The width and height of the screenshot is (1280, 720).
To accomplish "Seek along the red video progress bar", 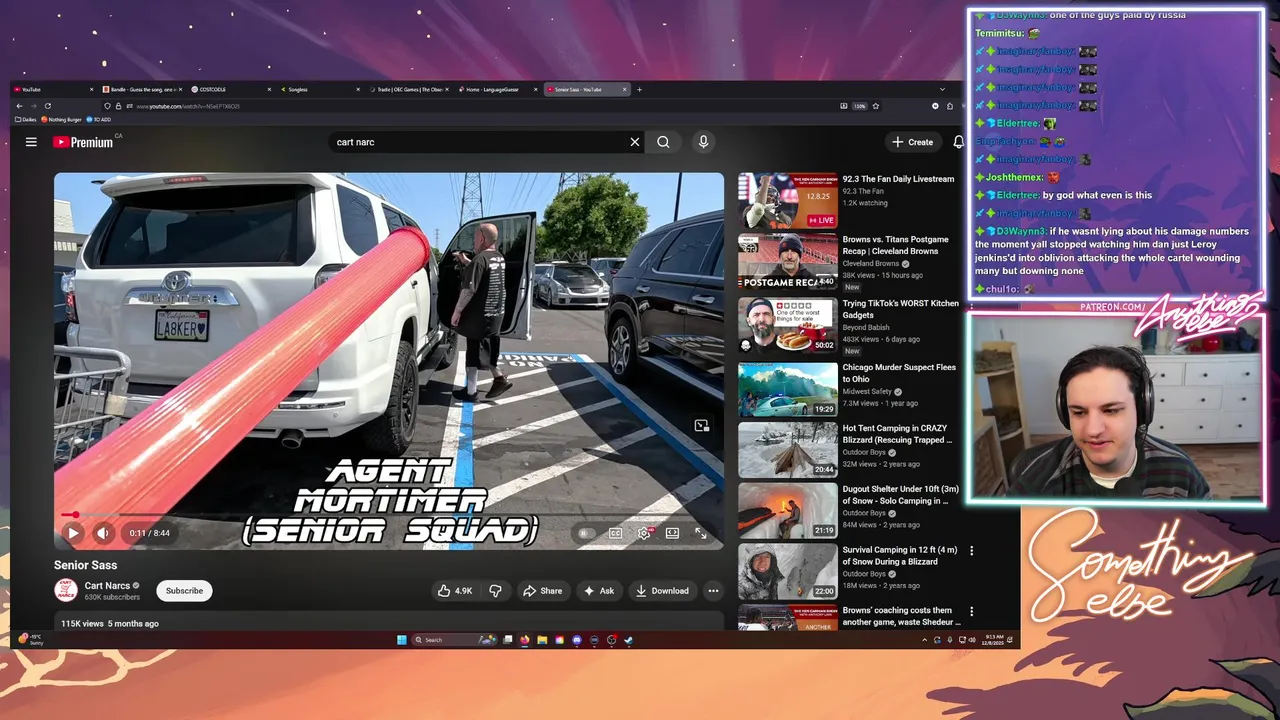I will tap(390, 515).
